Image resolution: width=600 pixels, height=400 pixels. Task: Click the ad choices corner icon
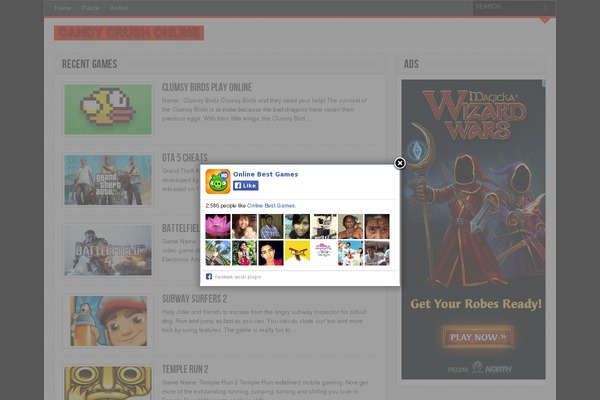tap(543, 83)
